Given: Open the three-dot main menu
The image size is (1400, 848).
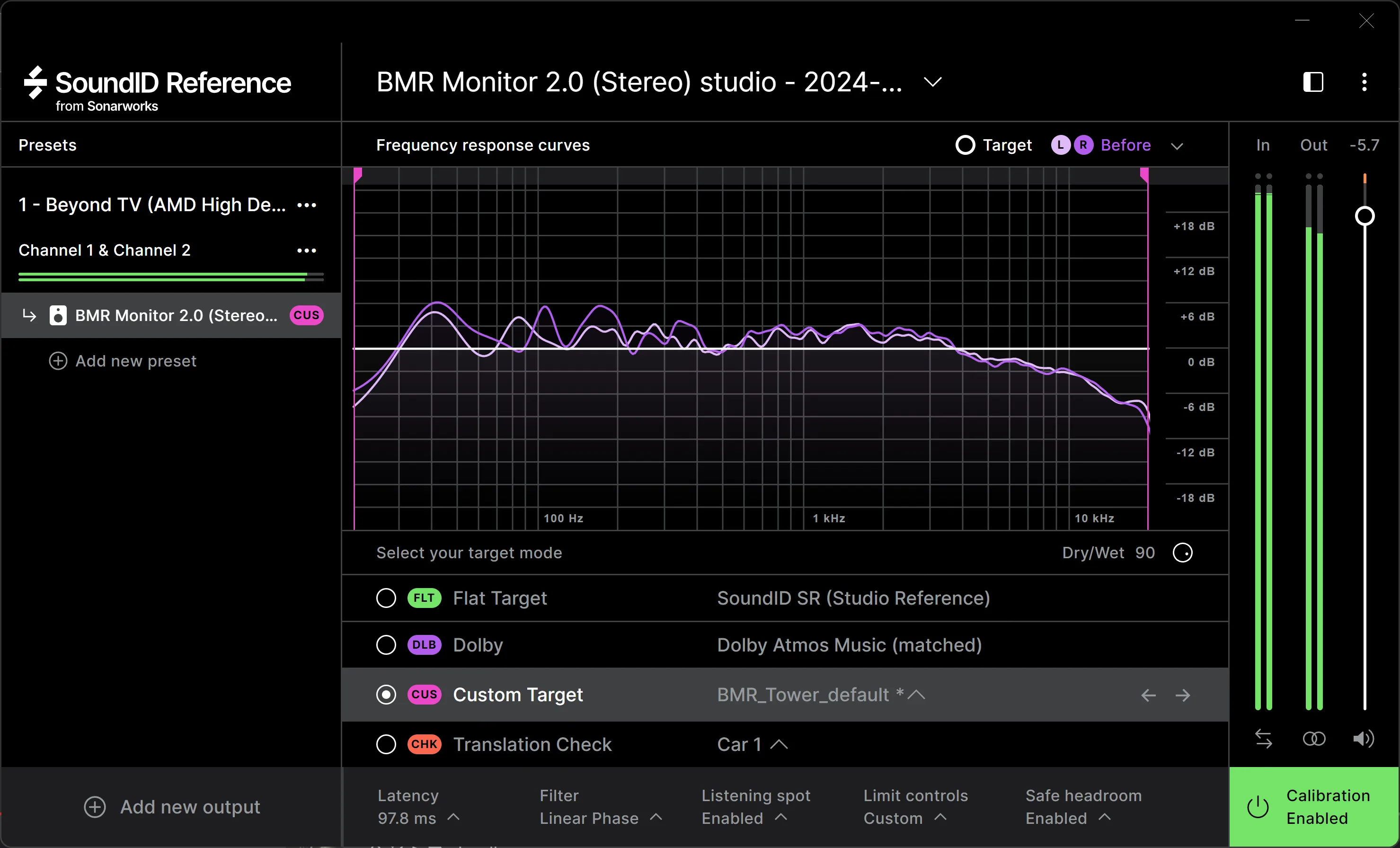Looking at the screenshot, I should click(x=1364, y=82).
